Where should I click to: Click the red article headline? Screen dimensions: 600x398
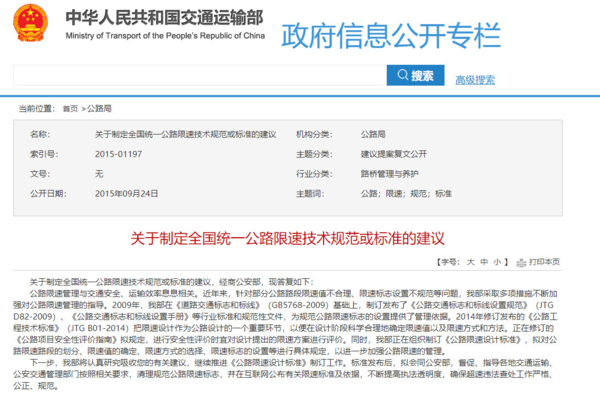pos(287,238)
